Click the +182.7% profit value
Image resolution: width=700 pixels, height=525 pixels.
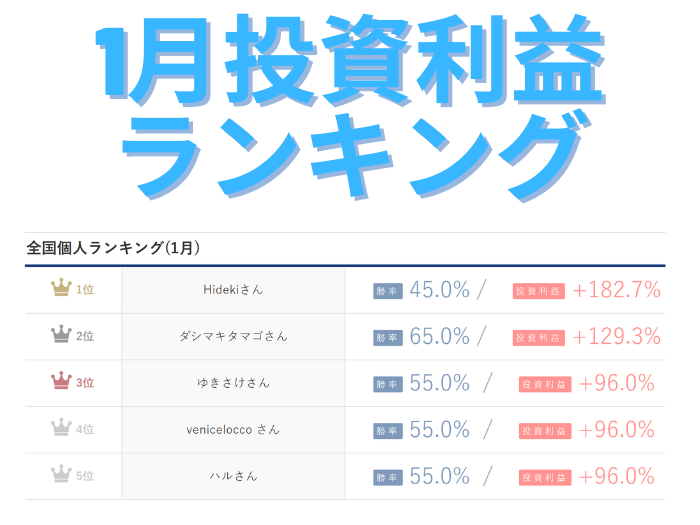click(616, 290)
